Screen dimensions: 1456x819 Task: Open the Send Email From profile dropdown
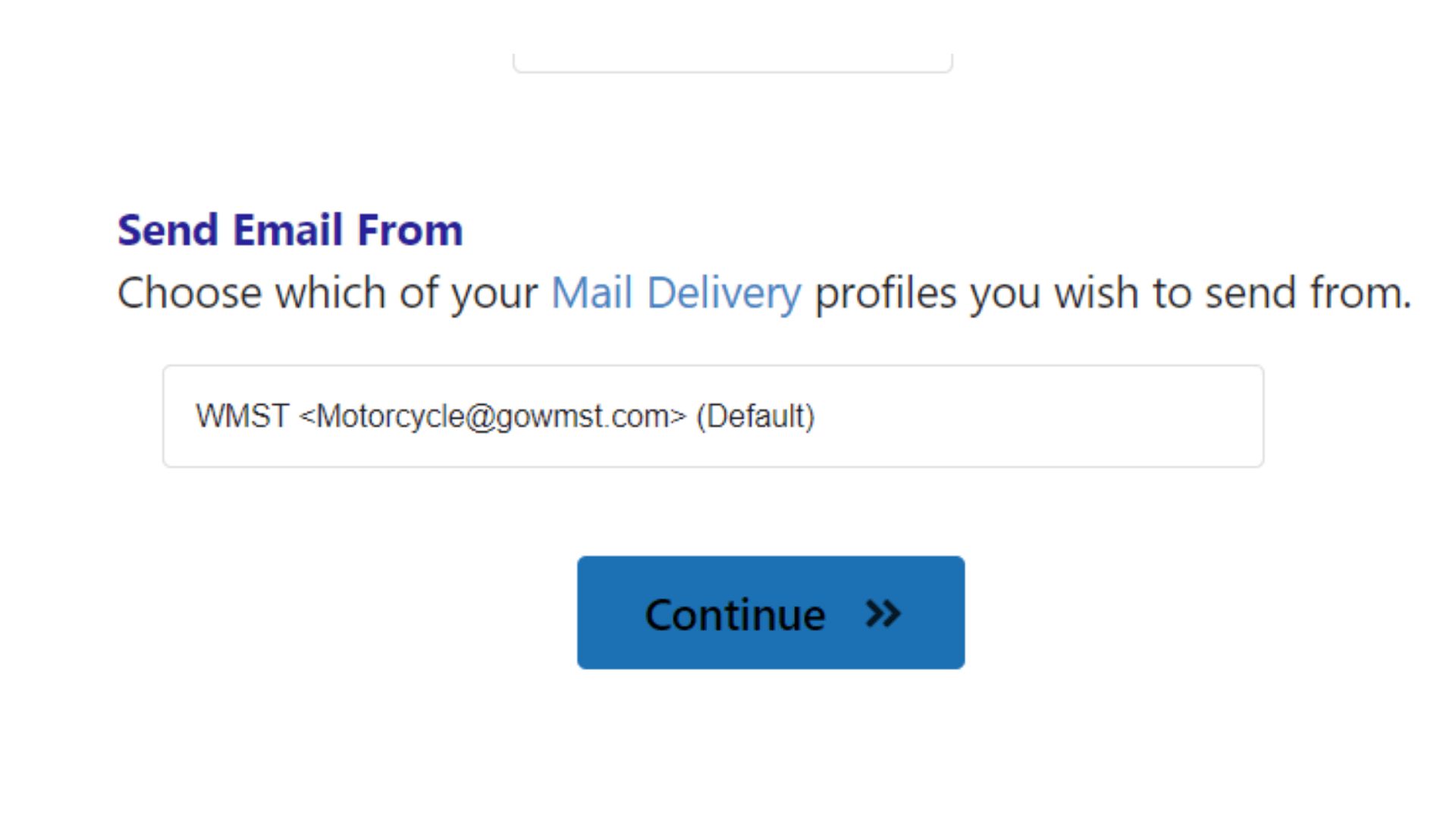pos(713,416)
